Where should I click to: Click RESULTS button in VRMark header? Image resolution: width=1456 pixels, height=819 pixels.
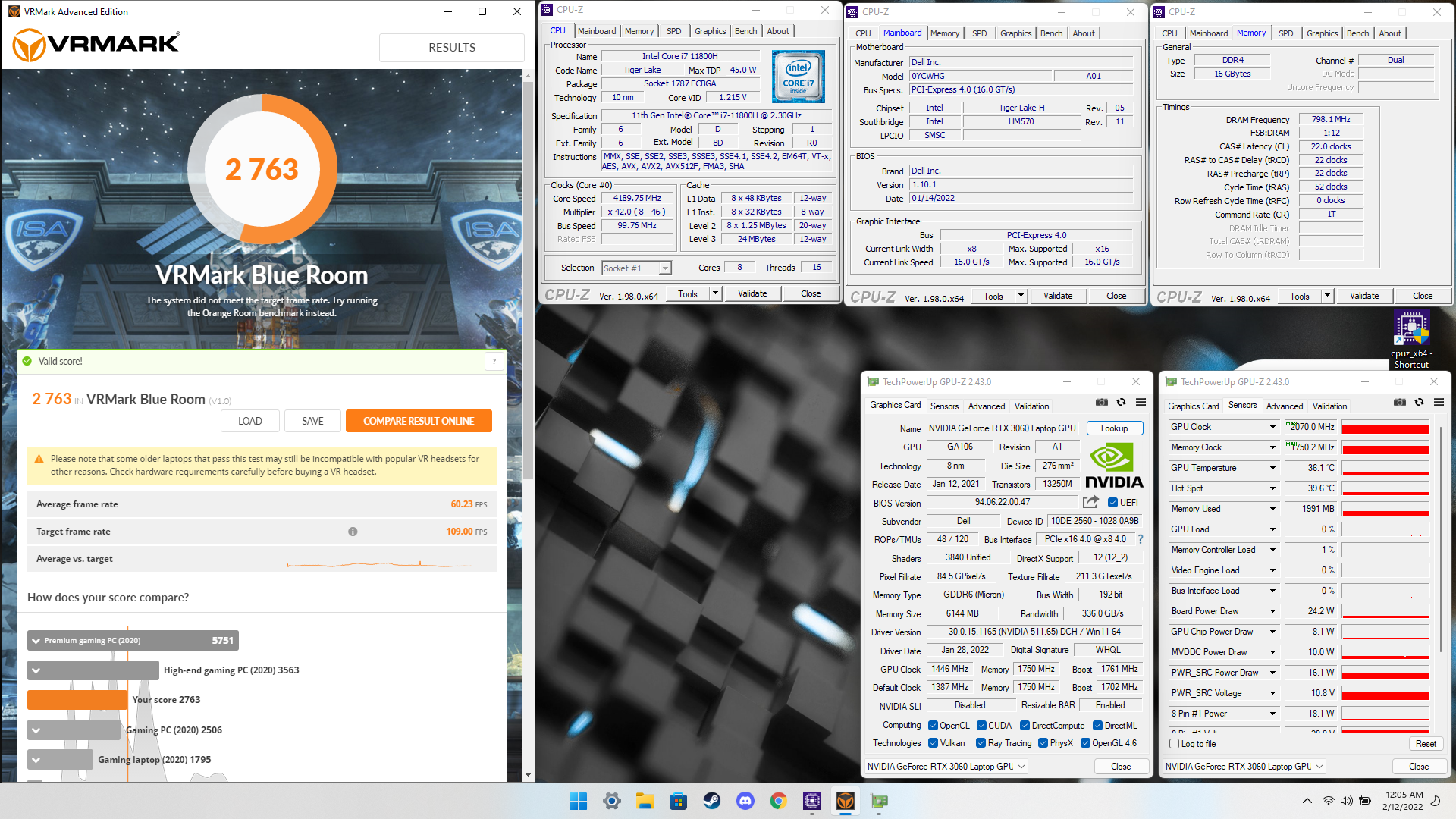click(452, 47)
